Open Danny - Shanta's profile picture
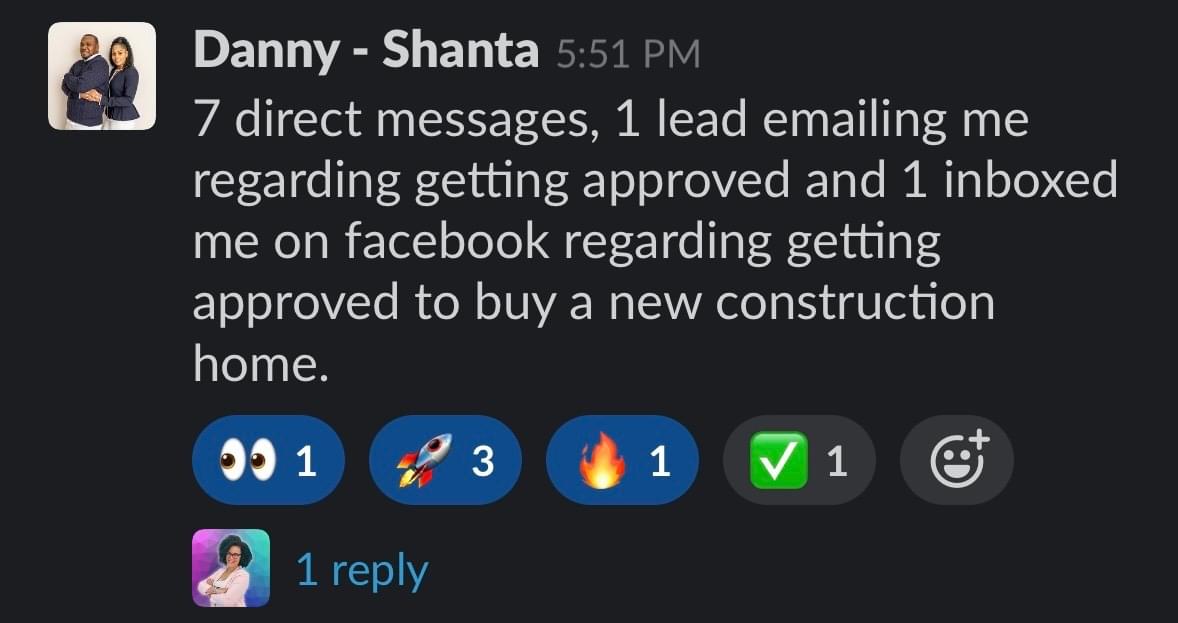This screenshot has width=1178, height=623. click(x=102, y=76)
